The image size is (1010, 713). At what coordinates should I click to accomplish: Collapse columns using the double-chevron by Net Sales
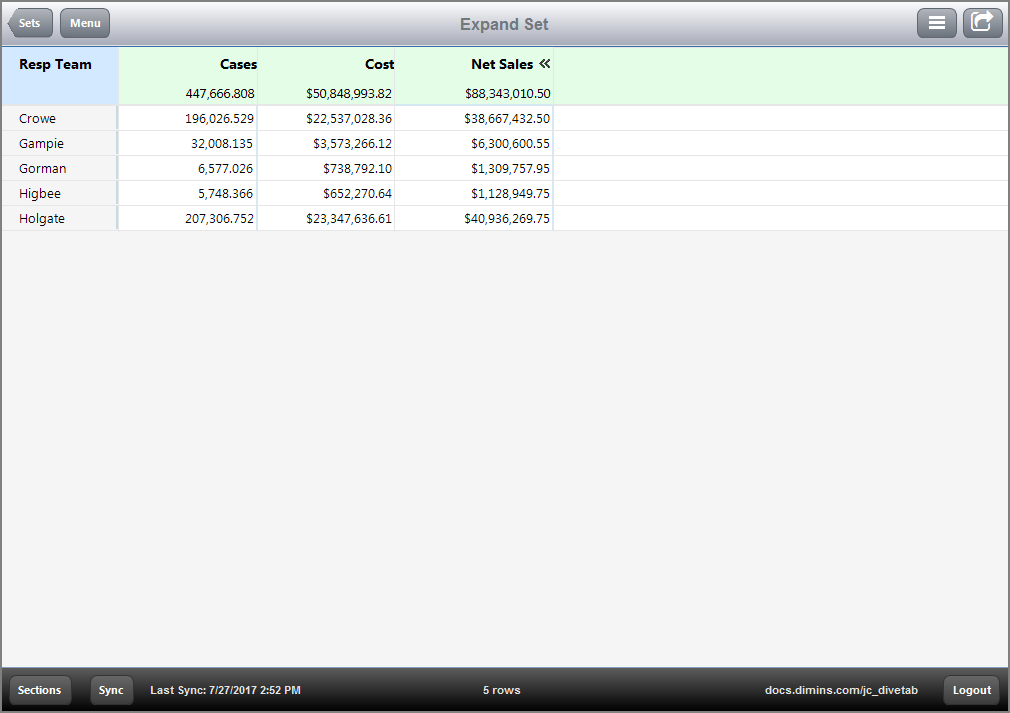click(541, 64)
